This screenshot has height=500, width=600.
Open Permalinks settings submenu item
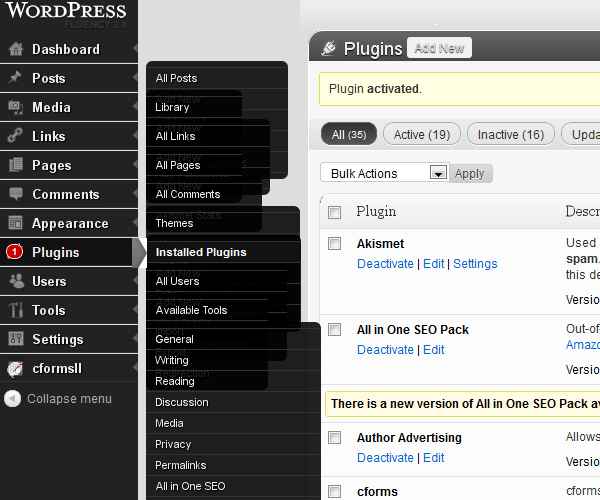pyautogui.click(x=181, y=465)
